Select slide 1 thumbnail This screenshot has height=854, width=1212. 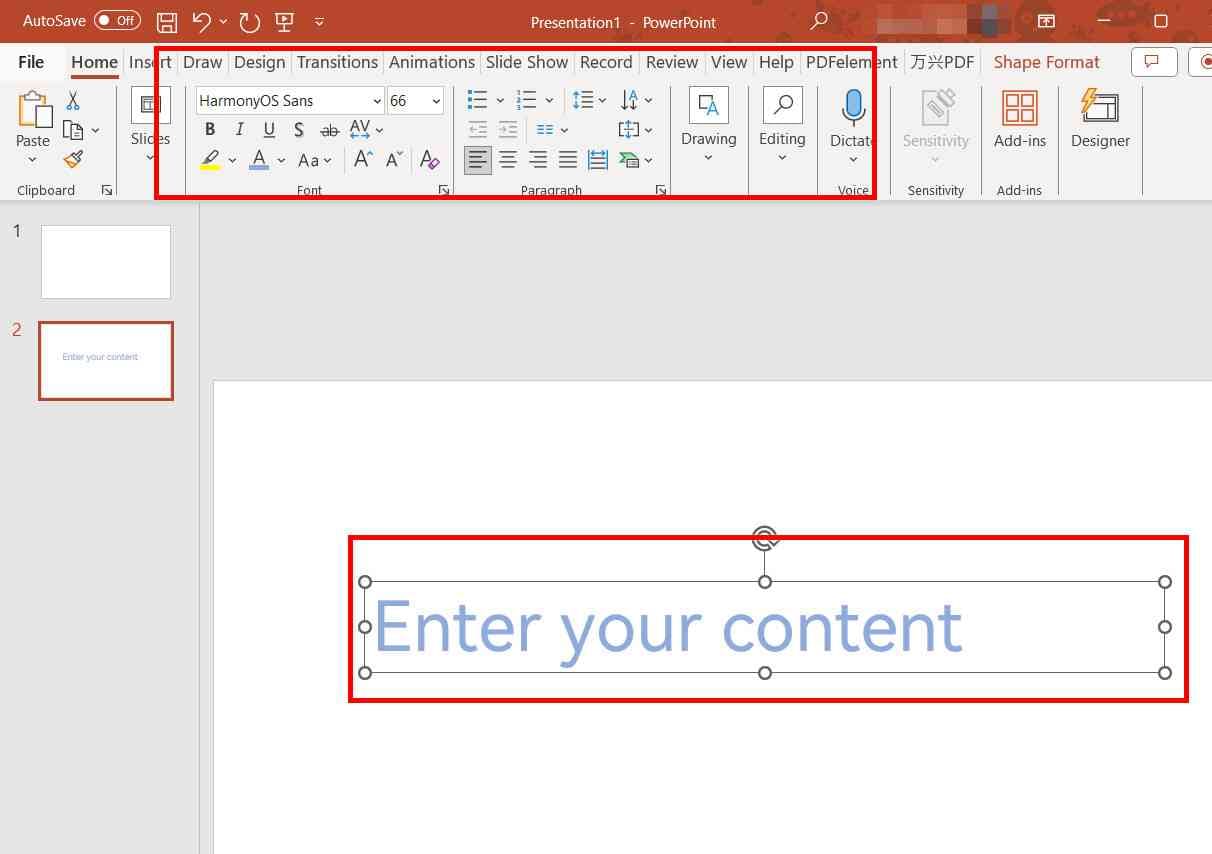106,262
